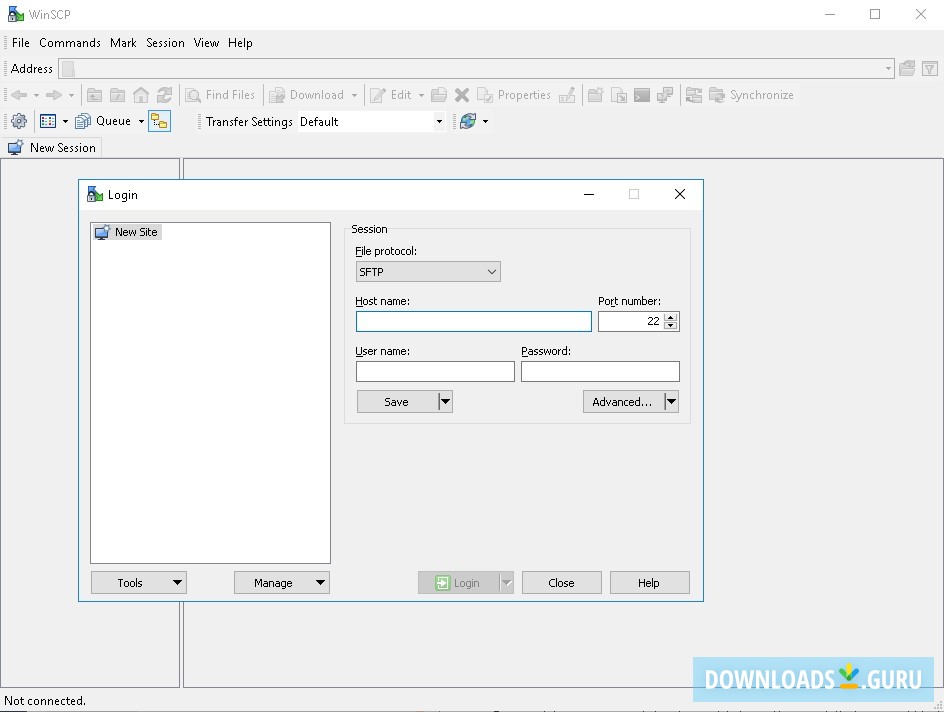Click the Create new folder icon
The image size is (944, 712).
click(x=595, y=95)
